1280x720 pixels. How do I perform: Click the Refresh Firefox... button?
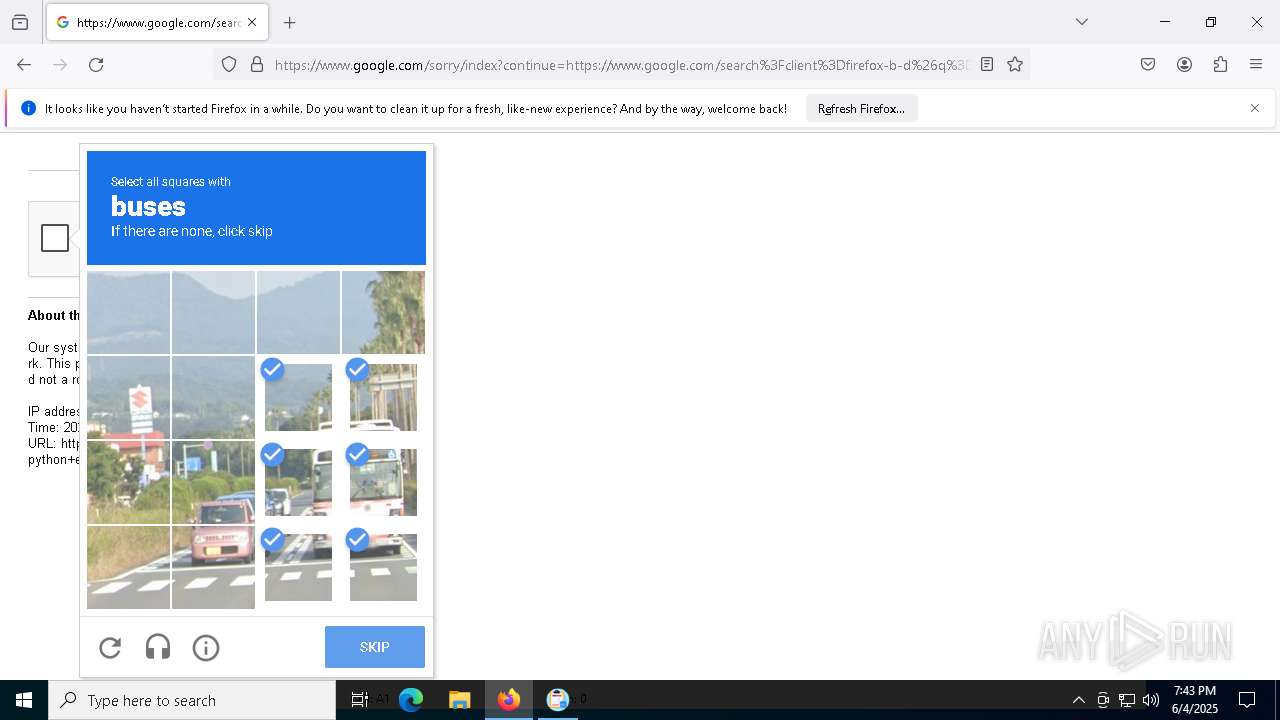tap(861, 109)
